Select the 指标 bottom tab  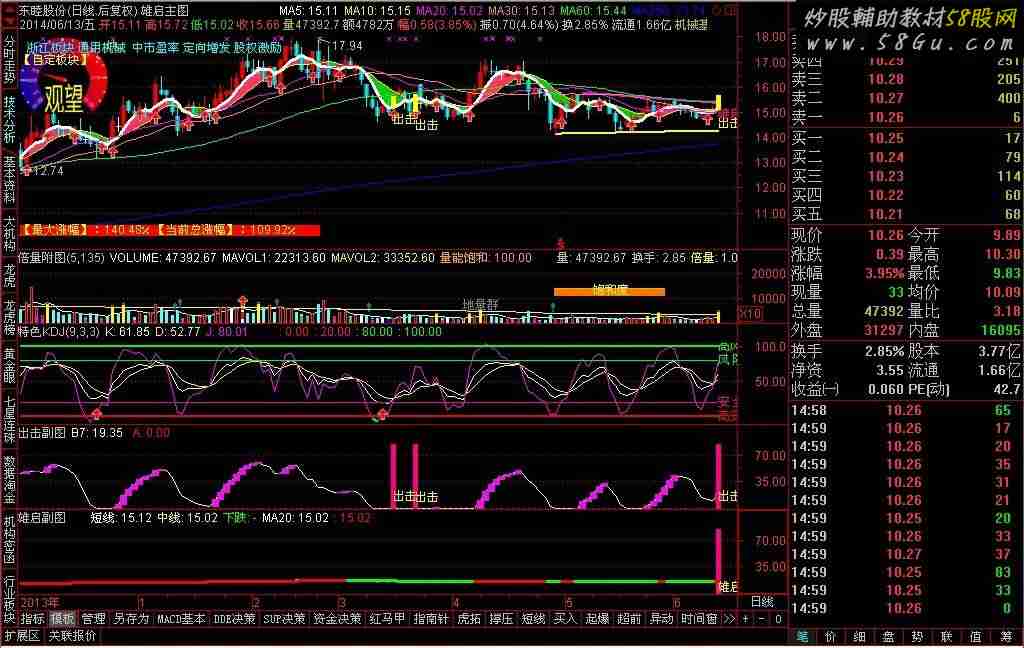coord(33,619)
